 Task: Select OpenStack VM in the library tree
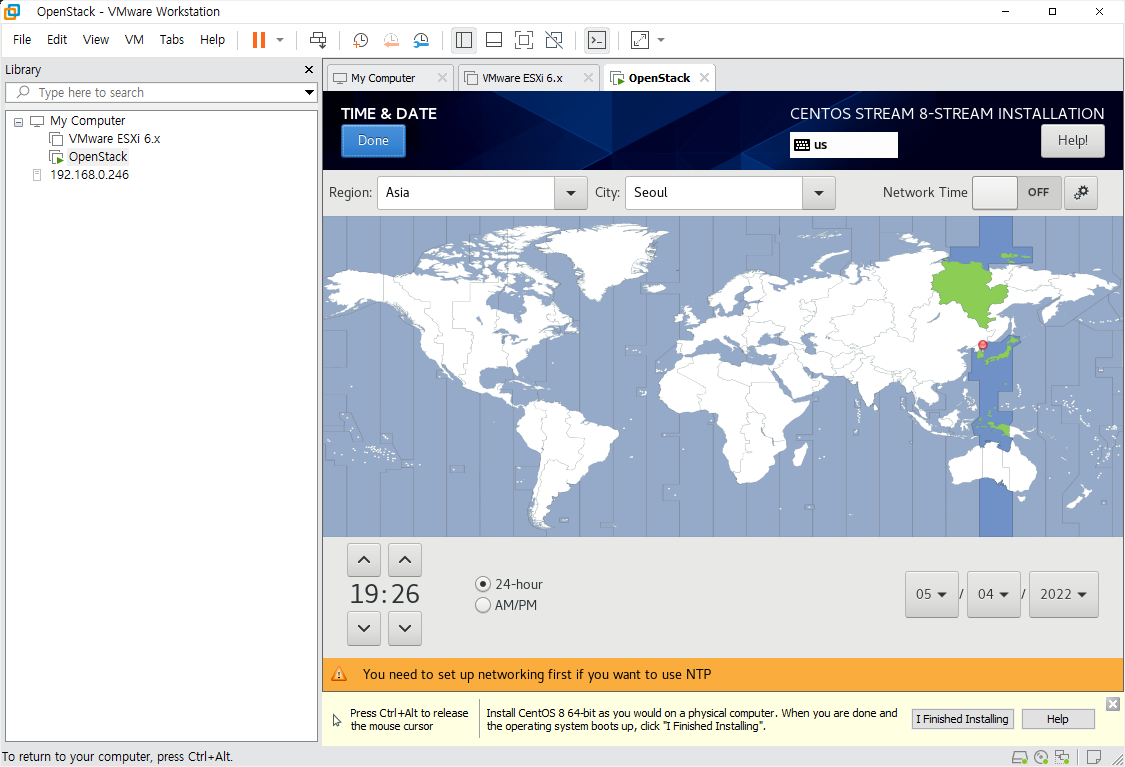pyautogui.click(x=98, y=156)
